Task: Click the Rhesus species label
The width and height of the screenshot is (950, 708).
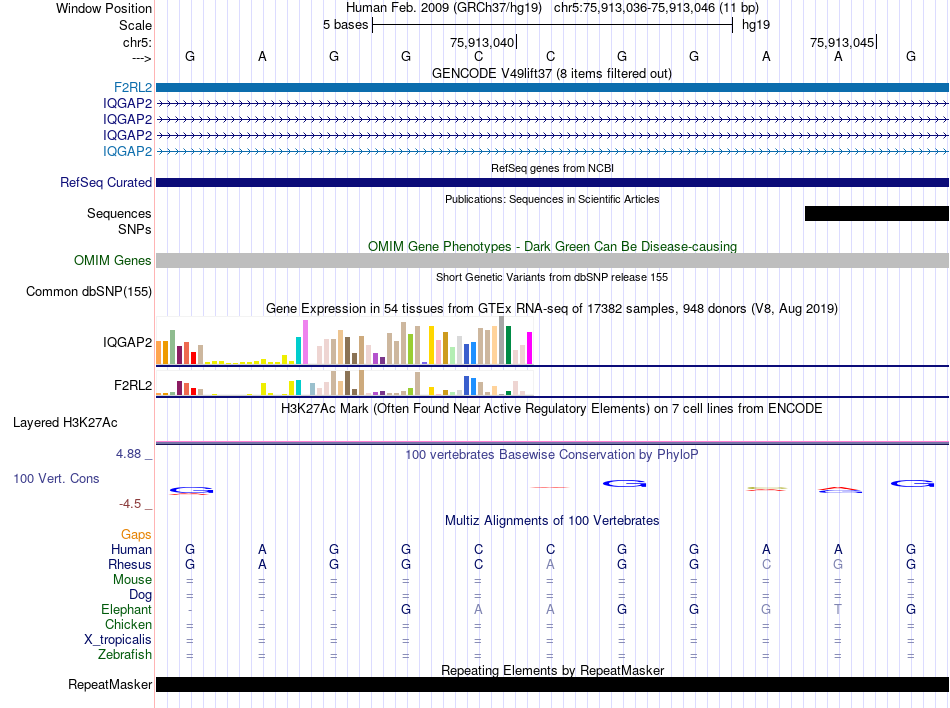Action: click(x=130, y=565)
